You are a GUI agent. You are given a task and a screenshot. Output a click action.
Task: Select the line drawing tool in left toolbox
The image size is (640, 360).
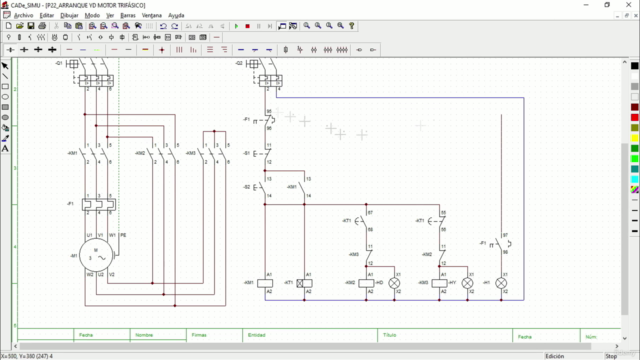pos(5,76)
